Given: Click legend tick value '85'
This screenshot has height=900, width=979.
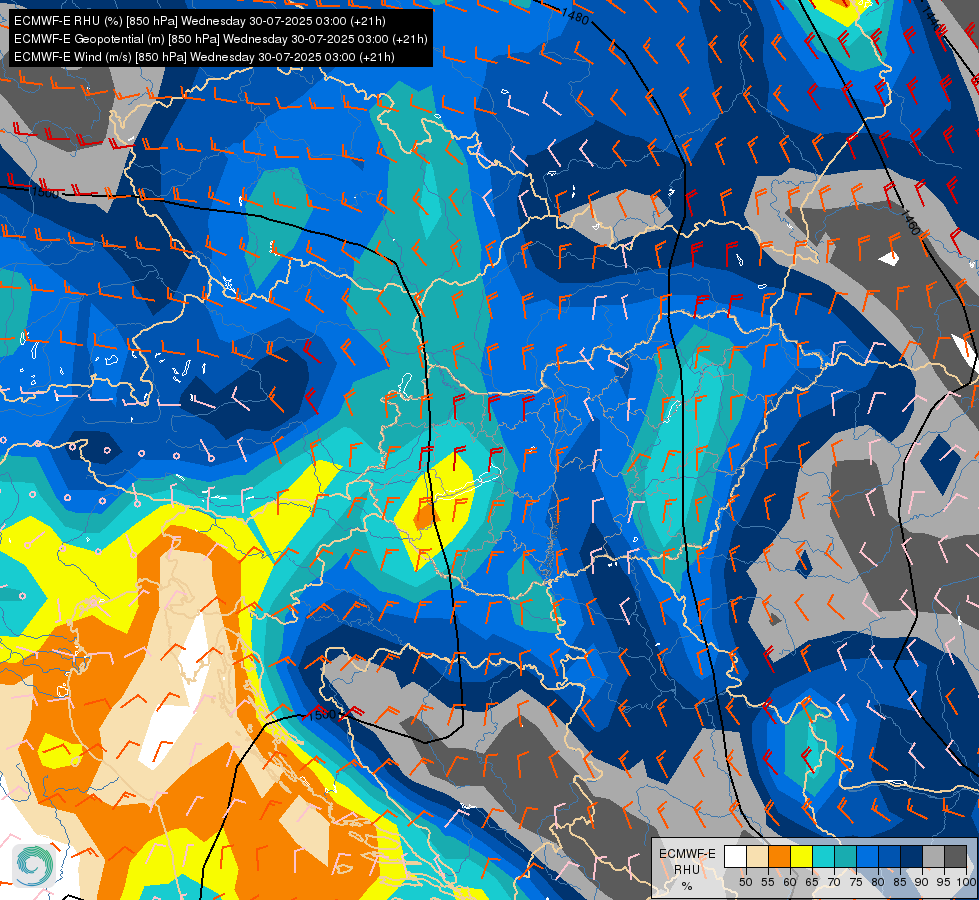Looking at the screenshot, I should click(900, 882).
